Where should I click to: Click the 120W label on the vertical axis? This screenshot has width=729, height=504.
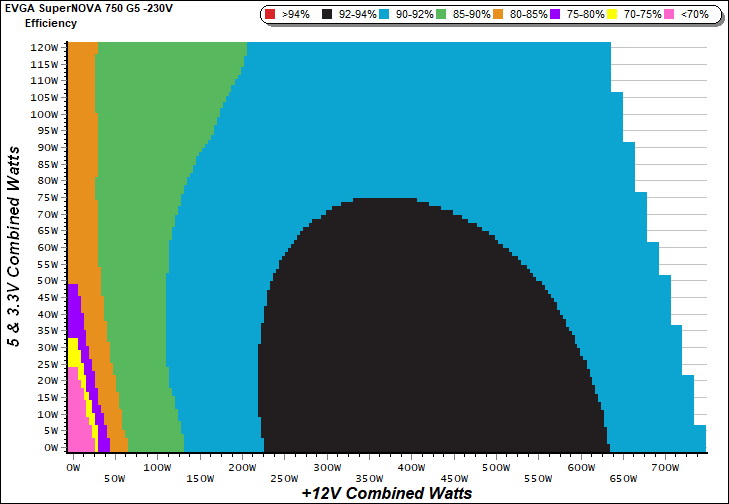coord(45,48)
